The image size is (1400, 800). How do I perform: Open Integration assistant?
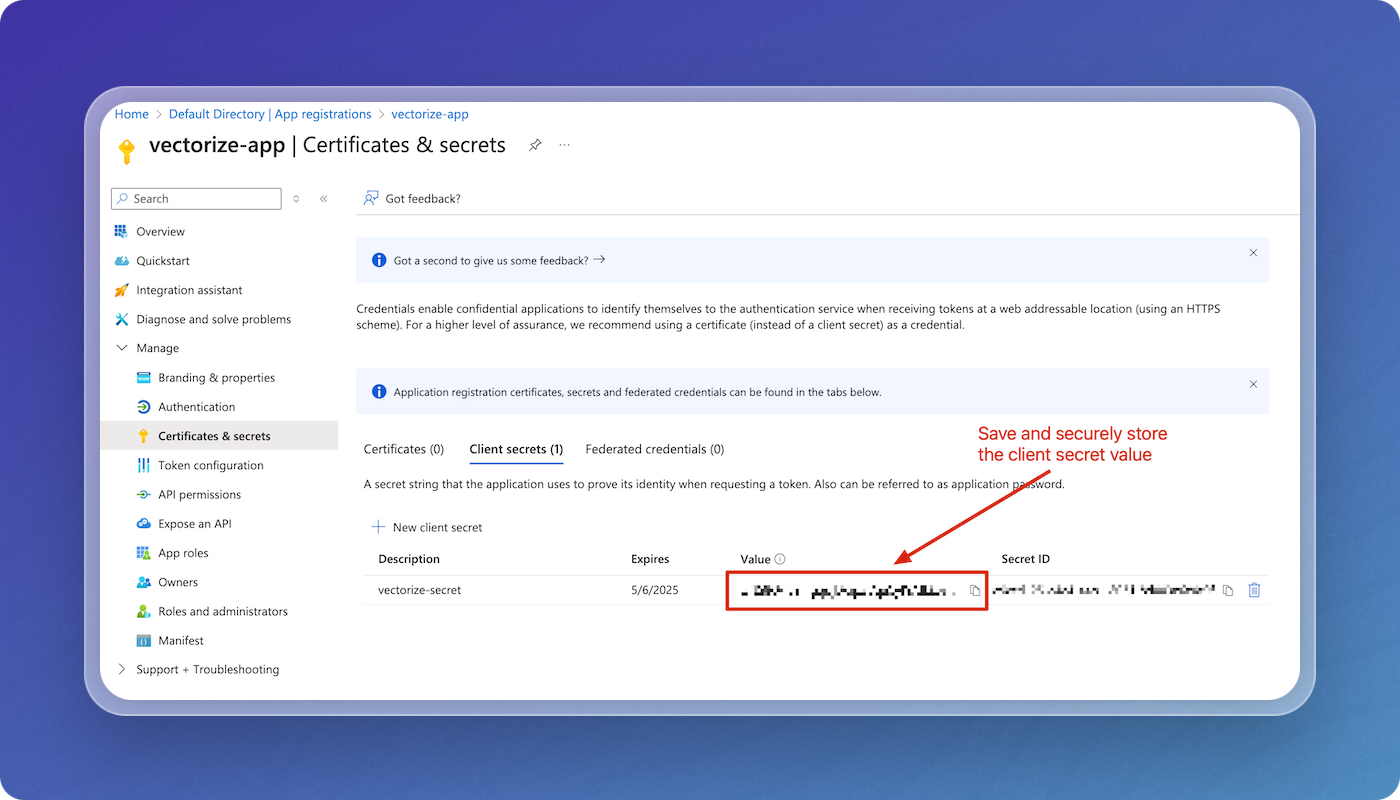(189, 290)
